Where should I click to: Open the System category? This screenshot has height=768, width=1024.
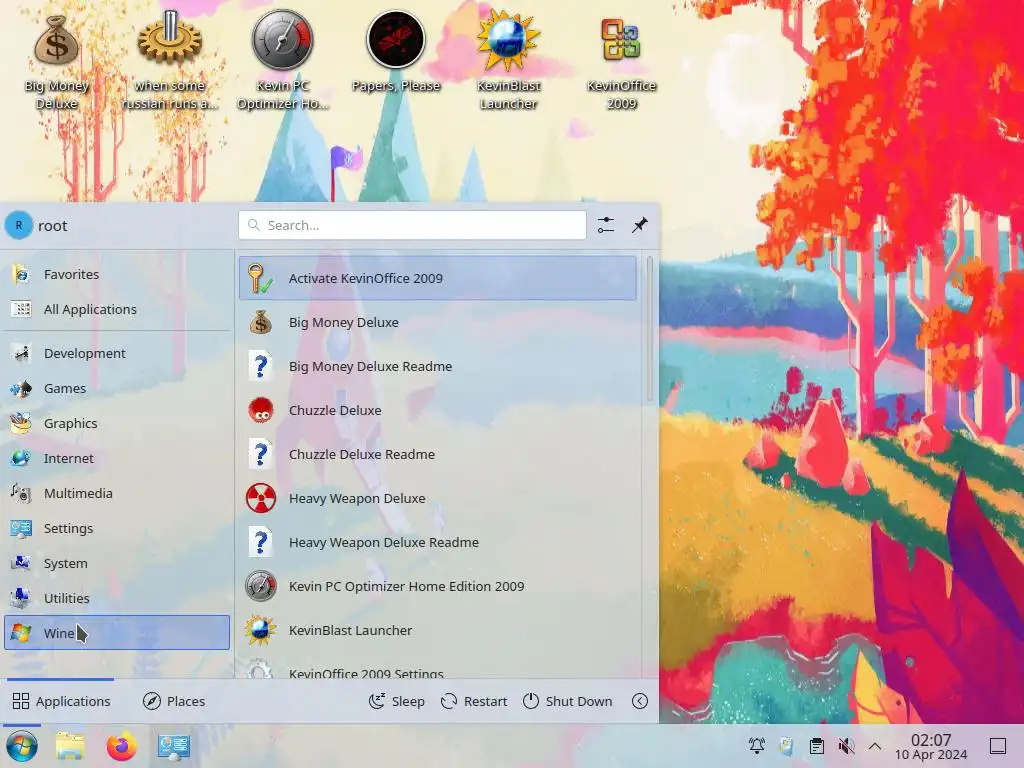[118, 563]
